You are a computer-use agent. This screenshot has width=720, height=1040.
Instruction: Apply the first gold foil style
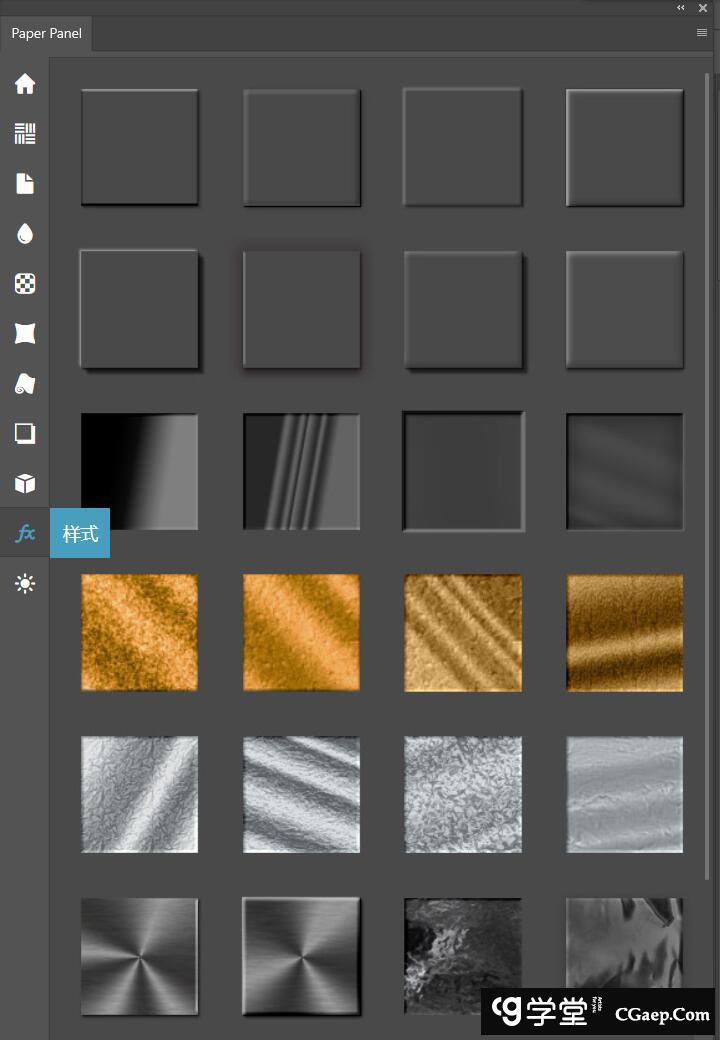click(x=139, y=633)
